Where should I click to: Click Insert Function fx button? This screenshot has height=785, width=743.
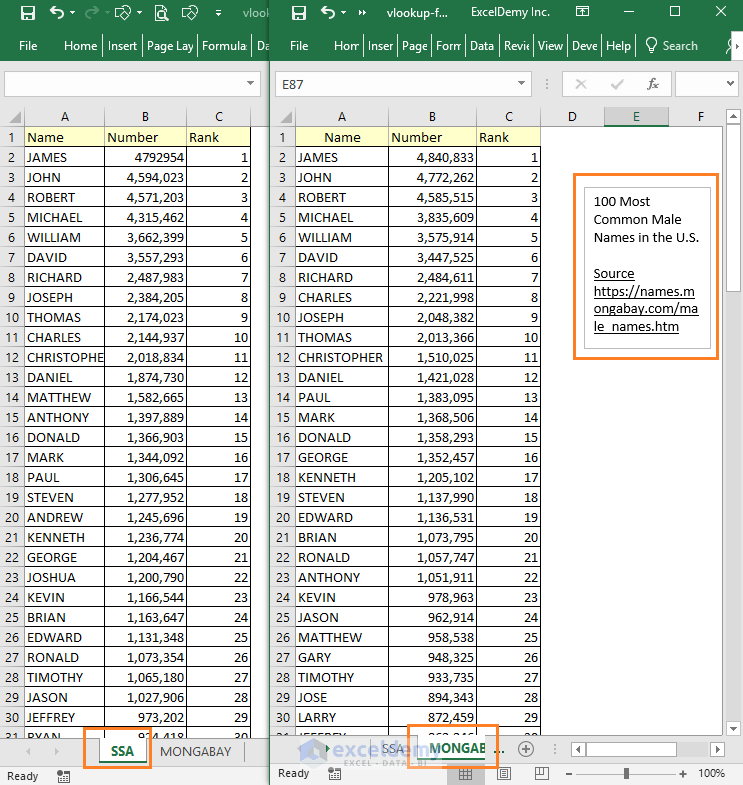tap(652, 85)
